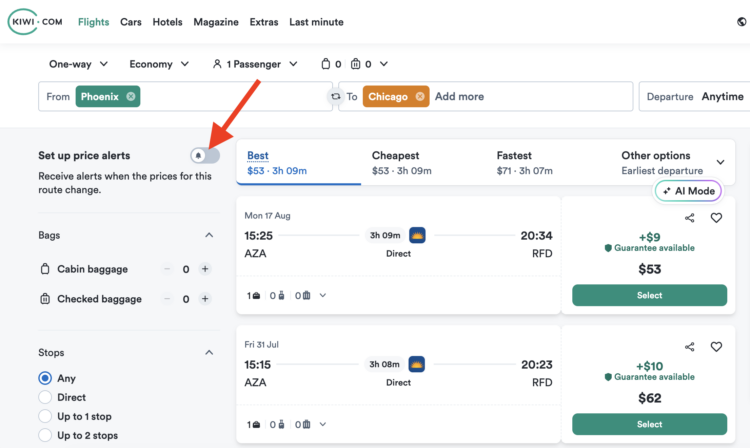The height and width of the screenshot is (448, 750).
Task: Open the Last minute navigation item
Action: (x=316, y=22)
